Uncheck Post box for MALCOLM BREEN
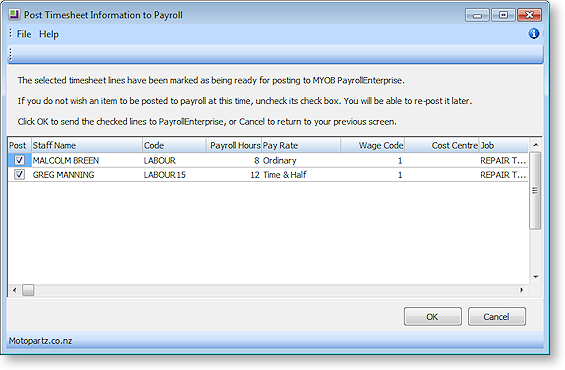Viewport: 565px width, 370px height. click(19, 160)
